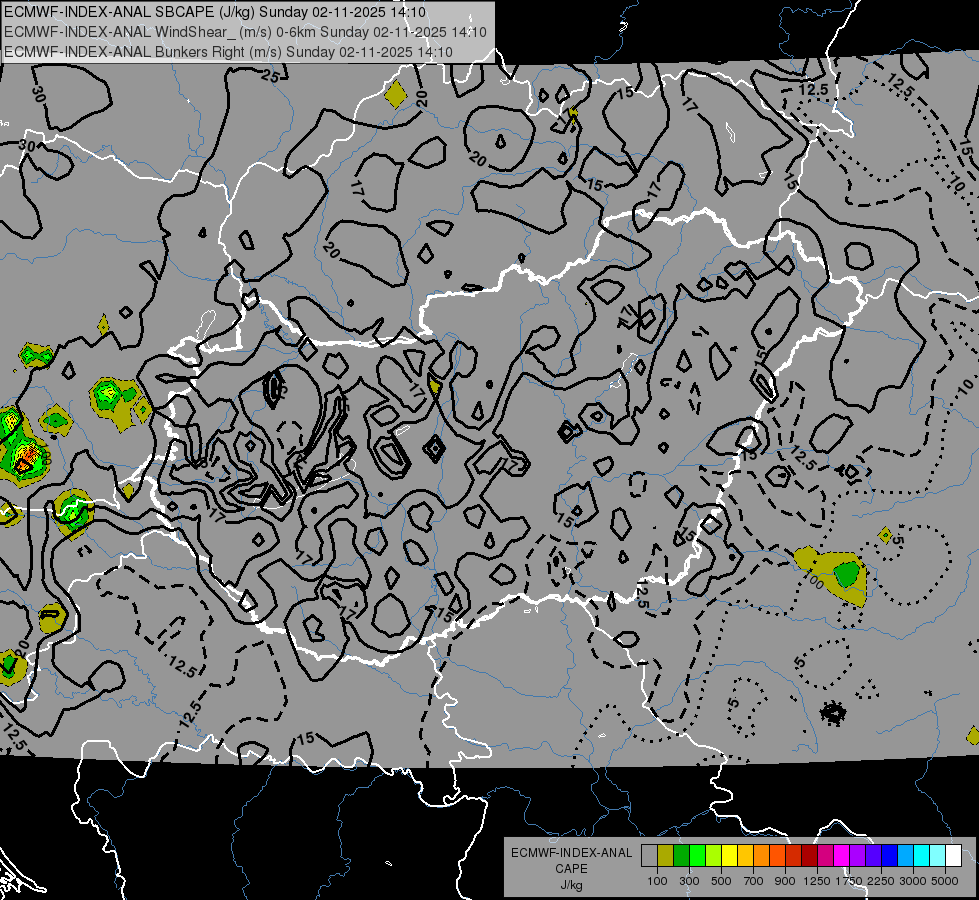The image size is (979, 900).
Task: Pick the white swatch in CAPE legend
Action: coord(953,856)
